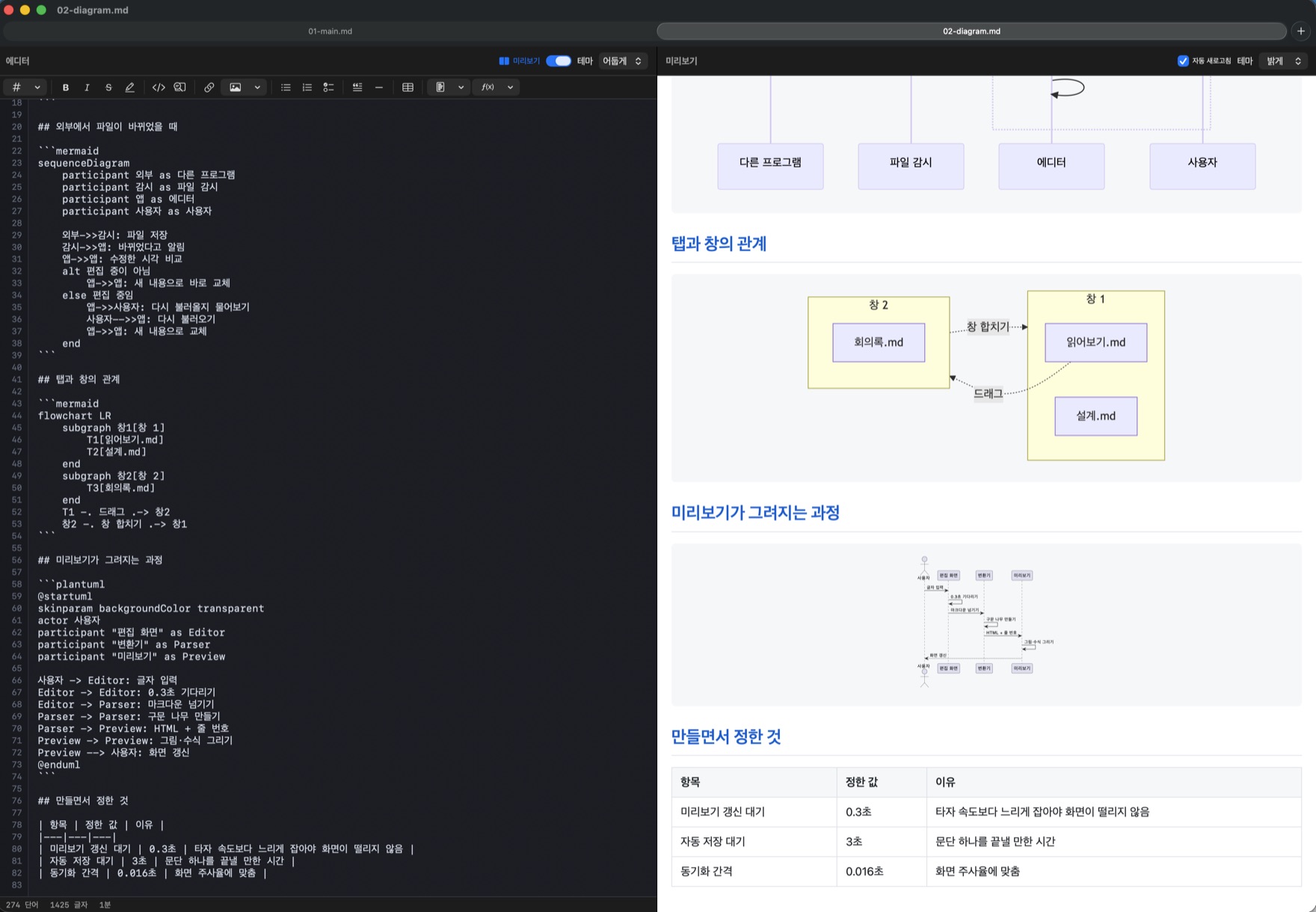Select the 02-diagram.md tab
Image resolution: width=1316 pixels, height=912 pixels.
971,31
